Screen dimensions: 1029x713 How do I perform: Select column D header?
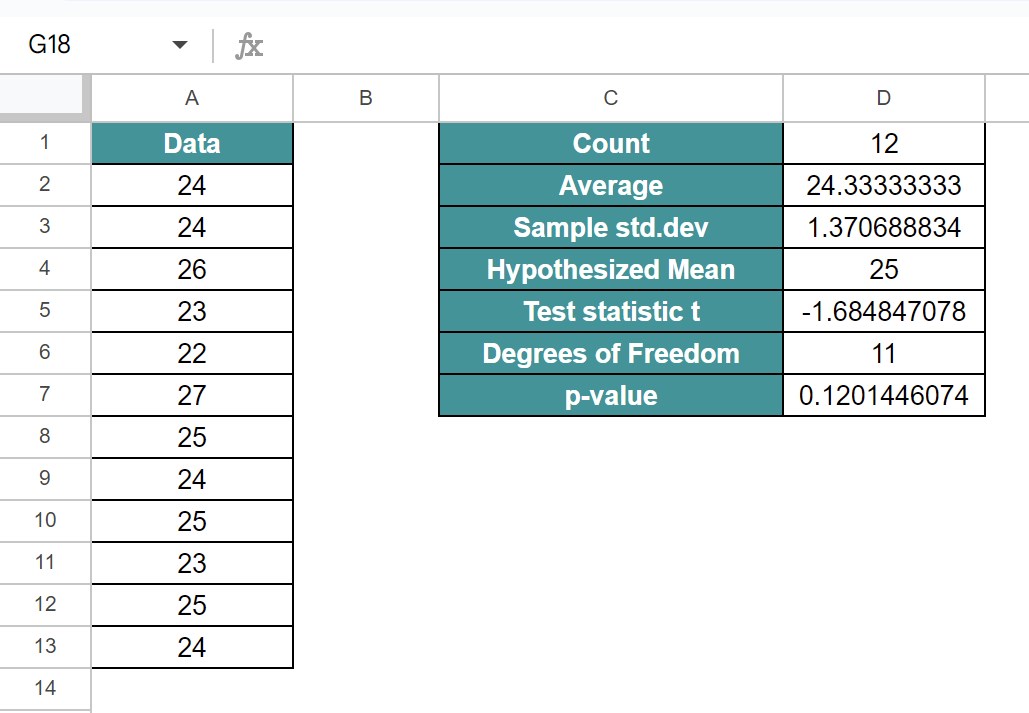(x=884, y=98)
